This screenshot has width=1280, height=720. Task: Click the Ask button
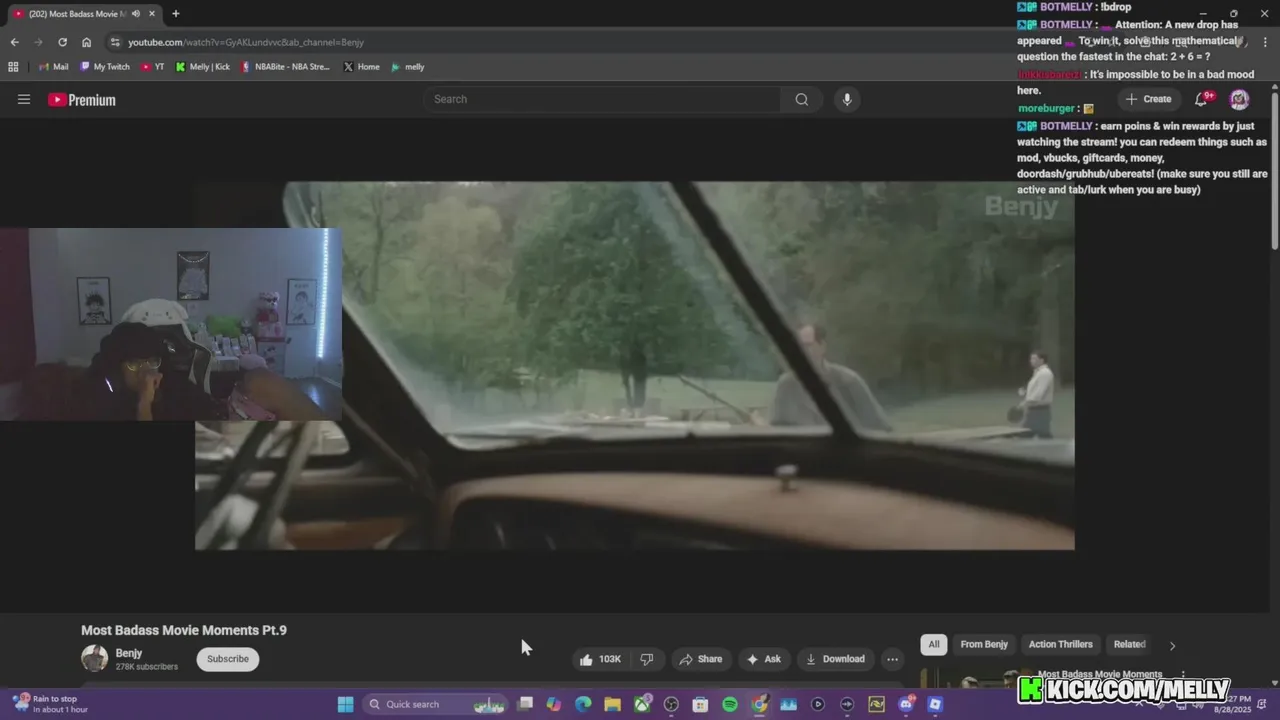click(x=763, y=659)
